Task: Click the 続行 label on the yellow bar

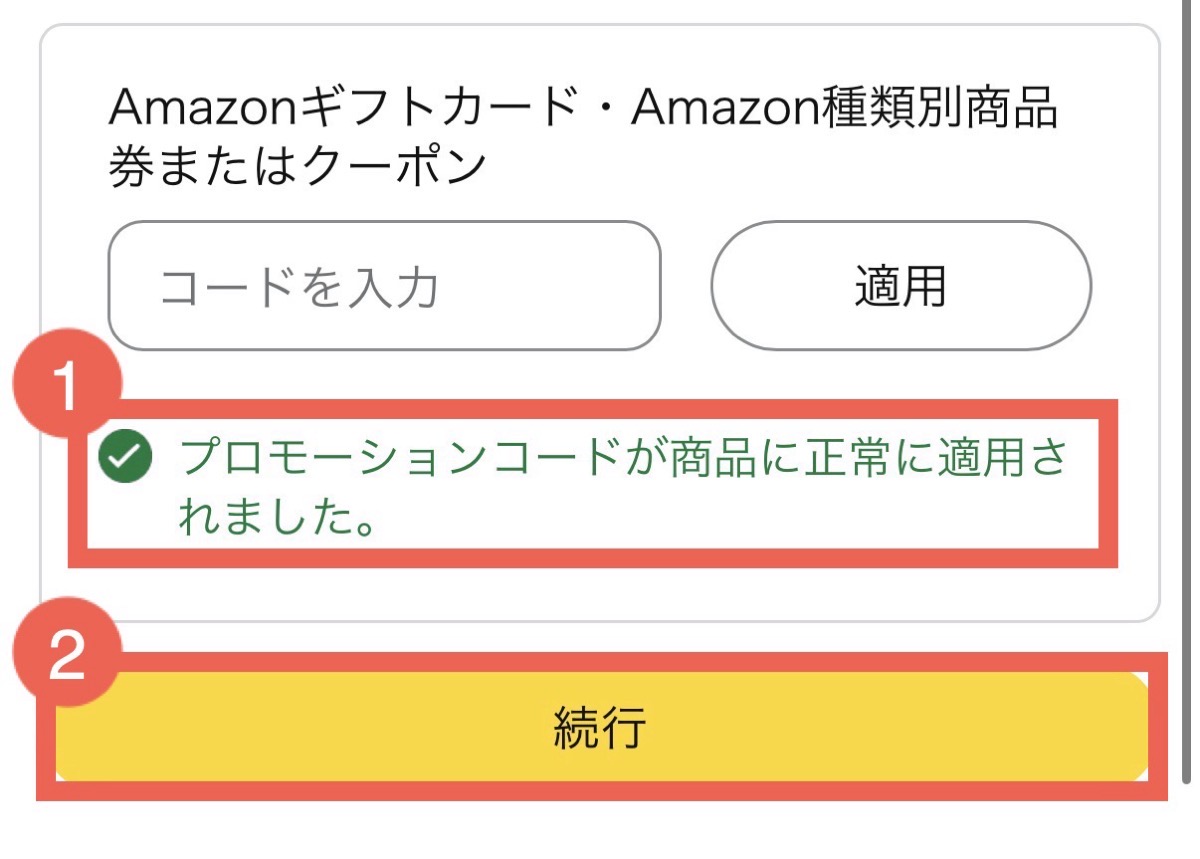Action: point(600,727)
